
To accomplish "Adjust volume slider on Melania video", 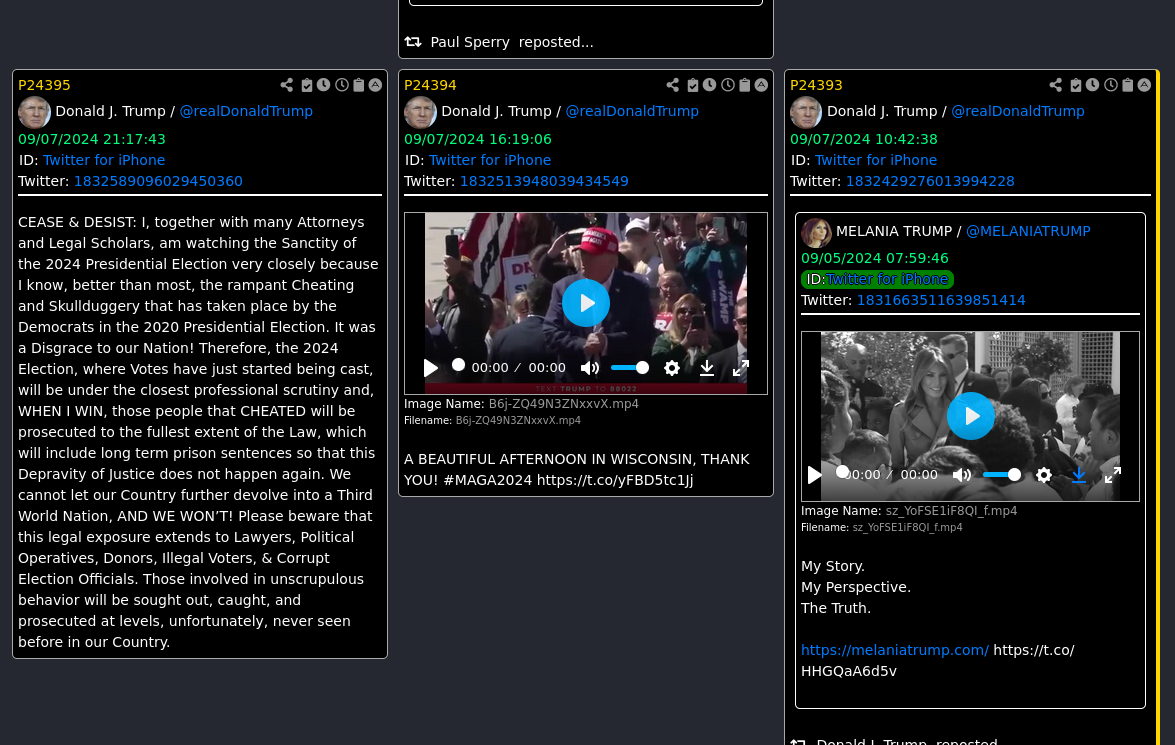I will pyautogui.click(x=1002, y=475).
